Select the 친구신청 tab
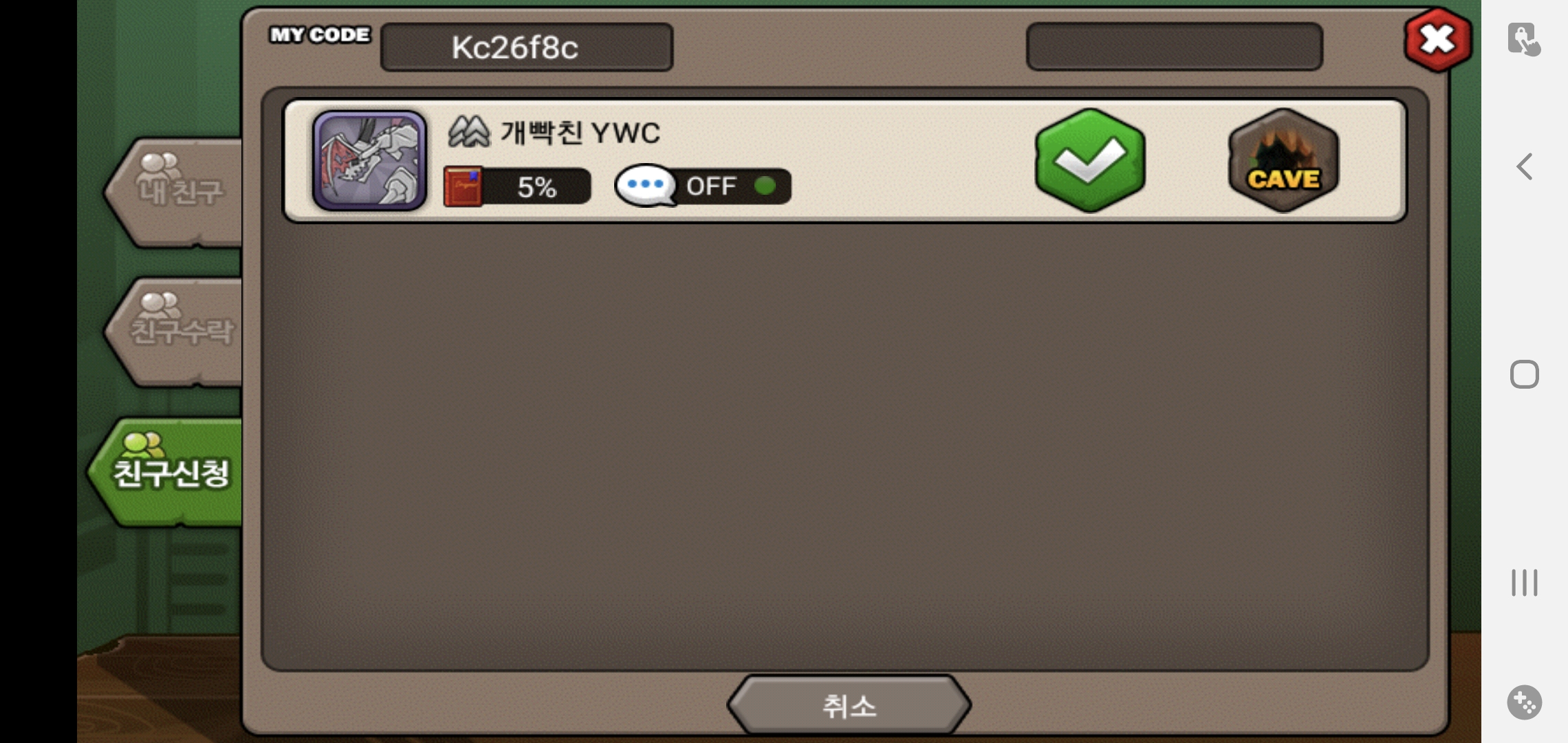1568x743 pixels. point(166,472)
